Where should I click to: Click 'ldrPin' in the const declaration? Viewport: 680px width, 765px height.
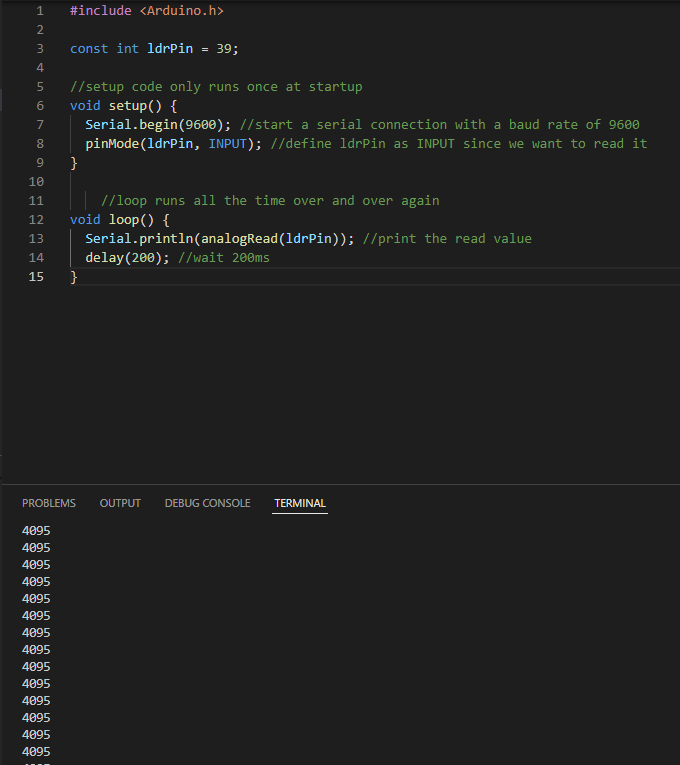click(170, 49)
